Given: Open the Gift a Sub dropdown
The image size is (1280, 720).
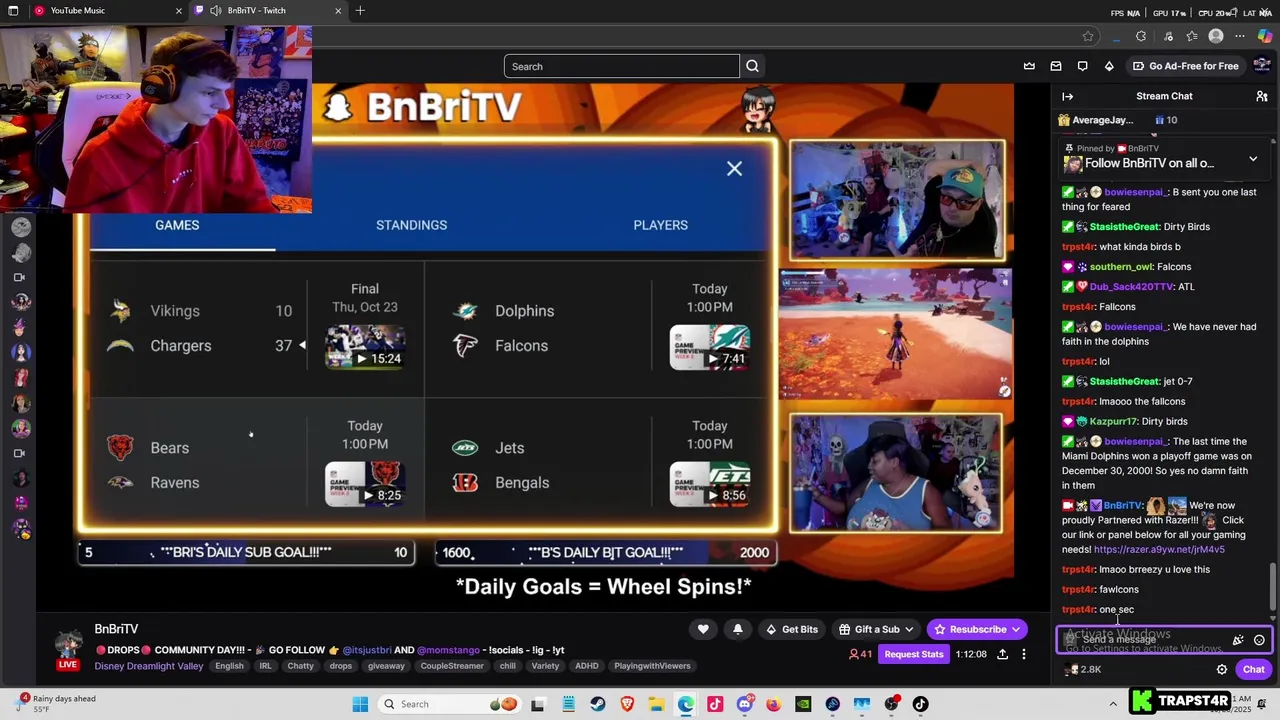Looking at the screenshot, I should pyautogui.click(x=876, y=629).
